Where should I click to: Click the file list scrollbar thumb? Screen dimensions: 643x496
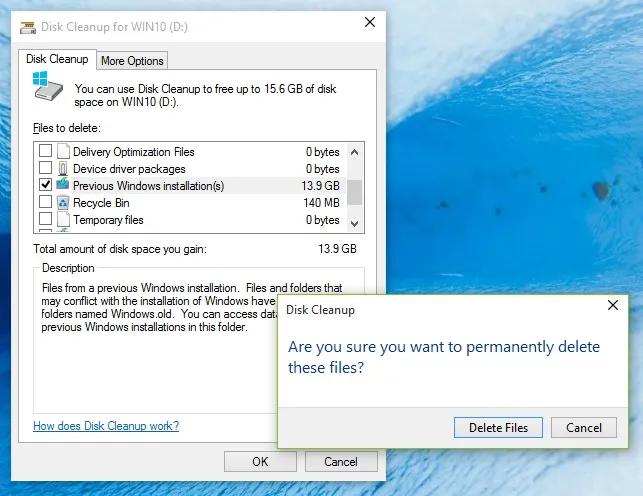pyautogui.click(x=355, y=192)
